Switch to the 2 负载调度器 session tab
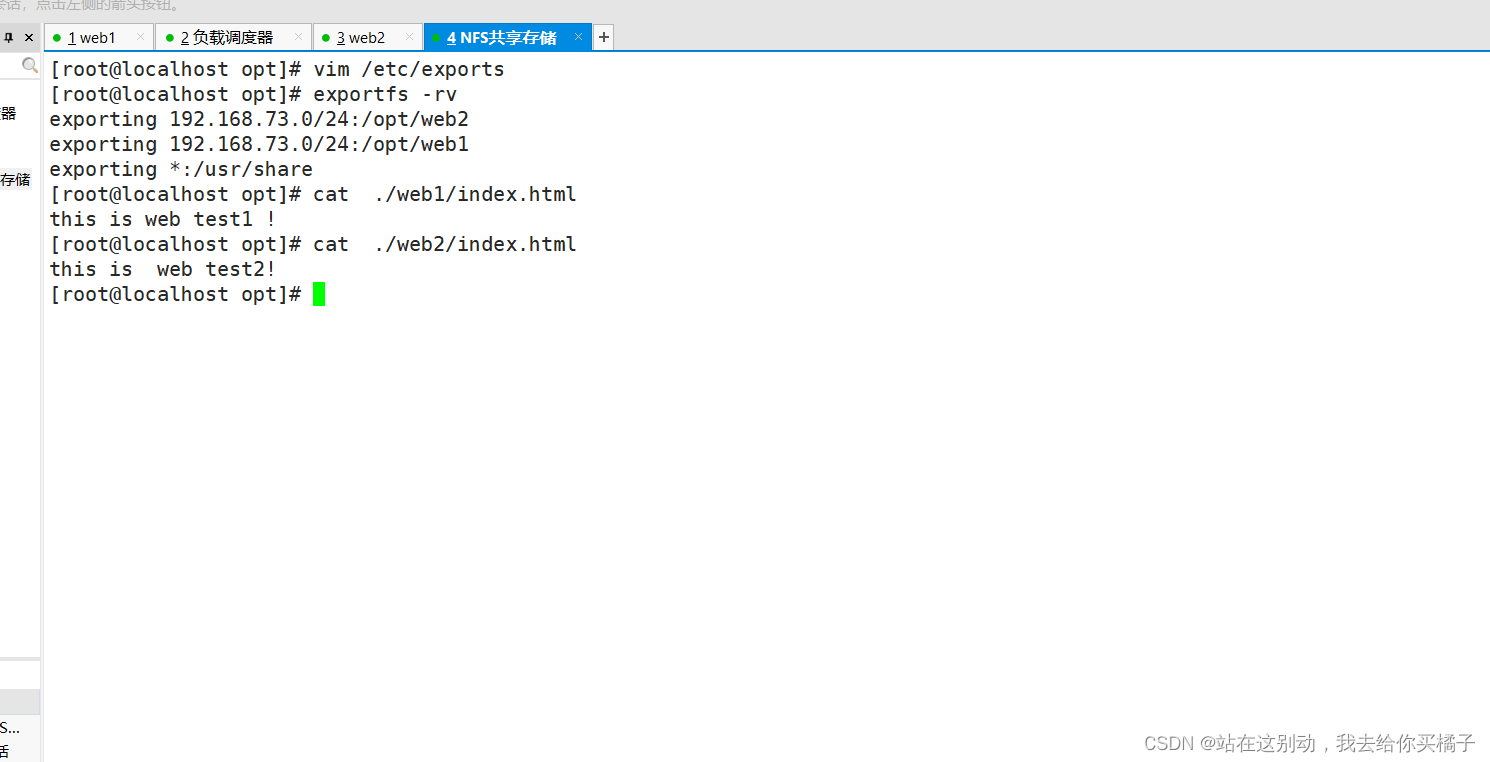The height and width of the screenshot is (762, 1490). pyautogui.click(x=233, y=38)
